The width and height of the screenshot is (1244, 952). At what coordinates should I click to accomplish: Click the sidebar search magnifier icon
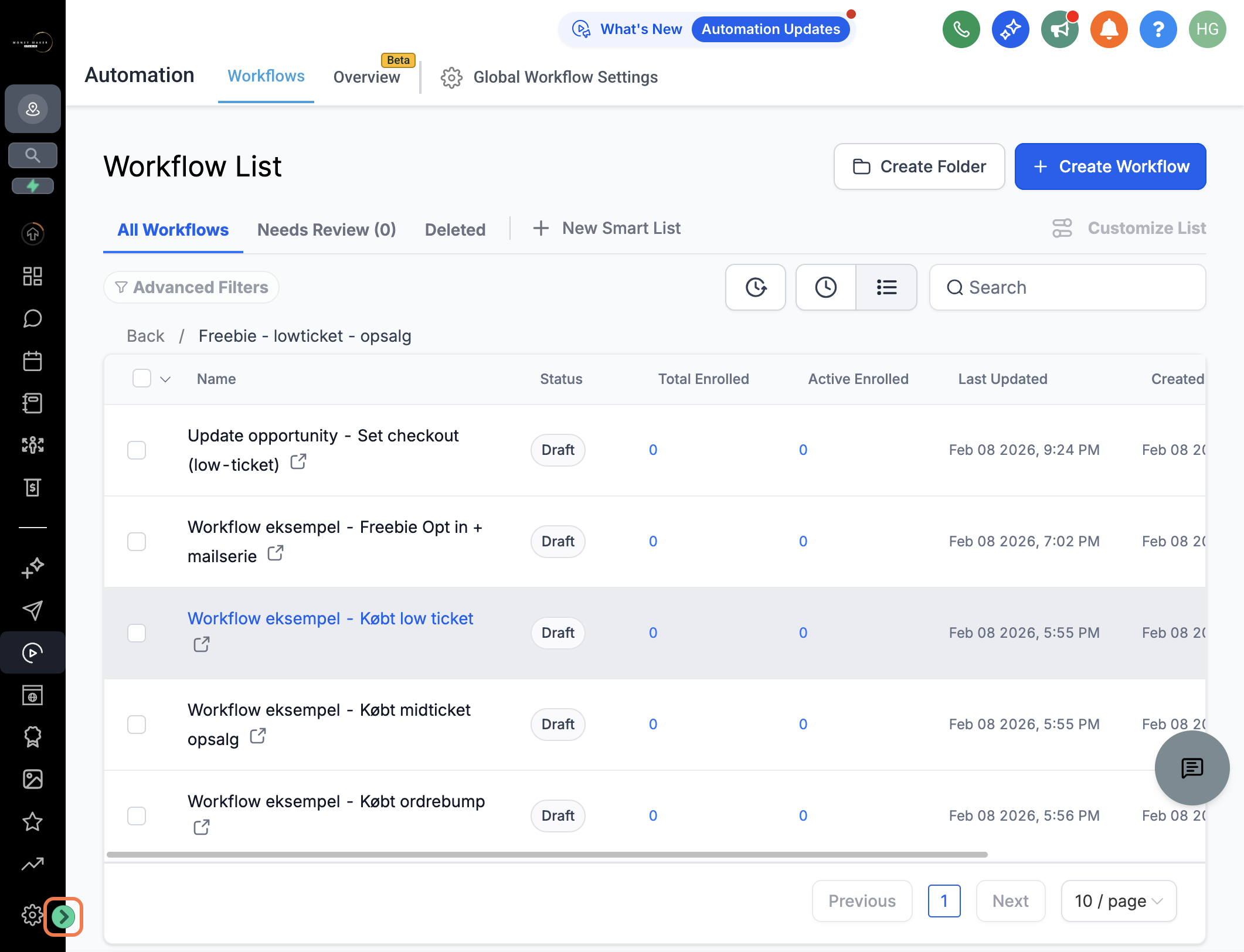[33, 155]
